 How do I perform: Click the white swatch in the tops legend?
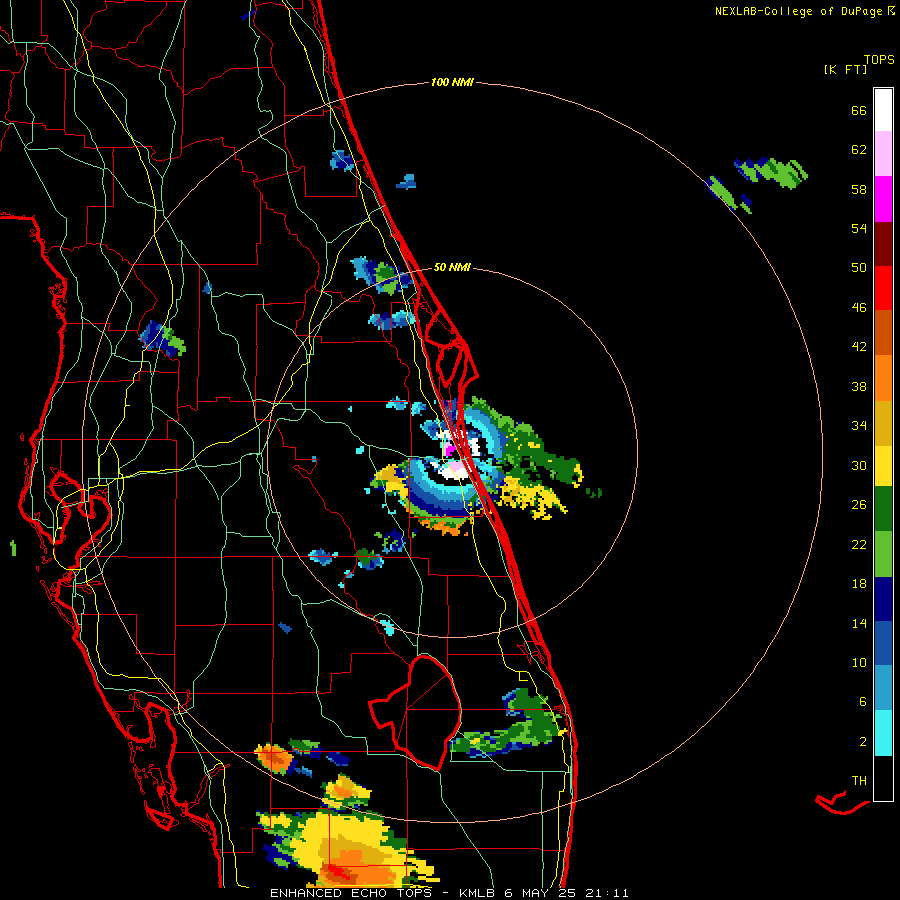click(883, 110)
